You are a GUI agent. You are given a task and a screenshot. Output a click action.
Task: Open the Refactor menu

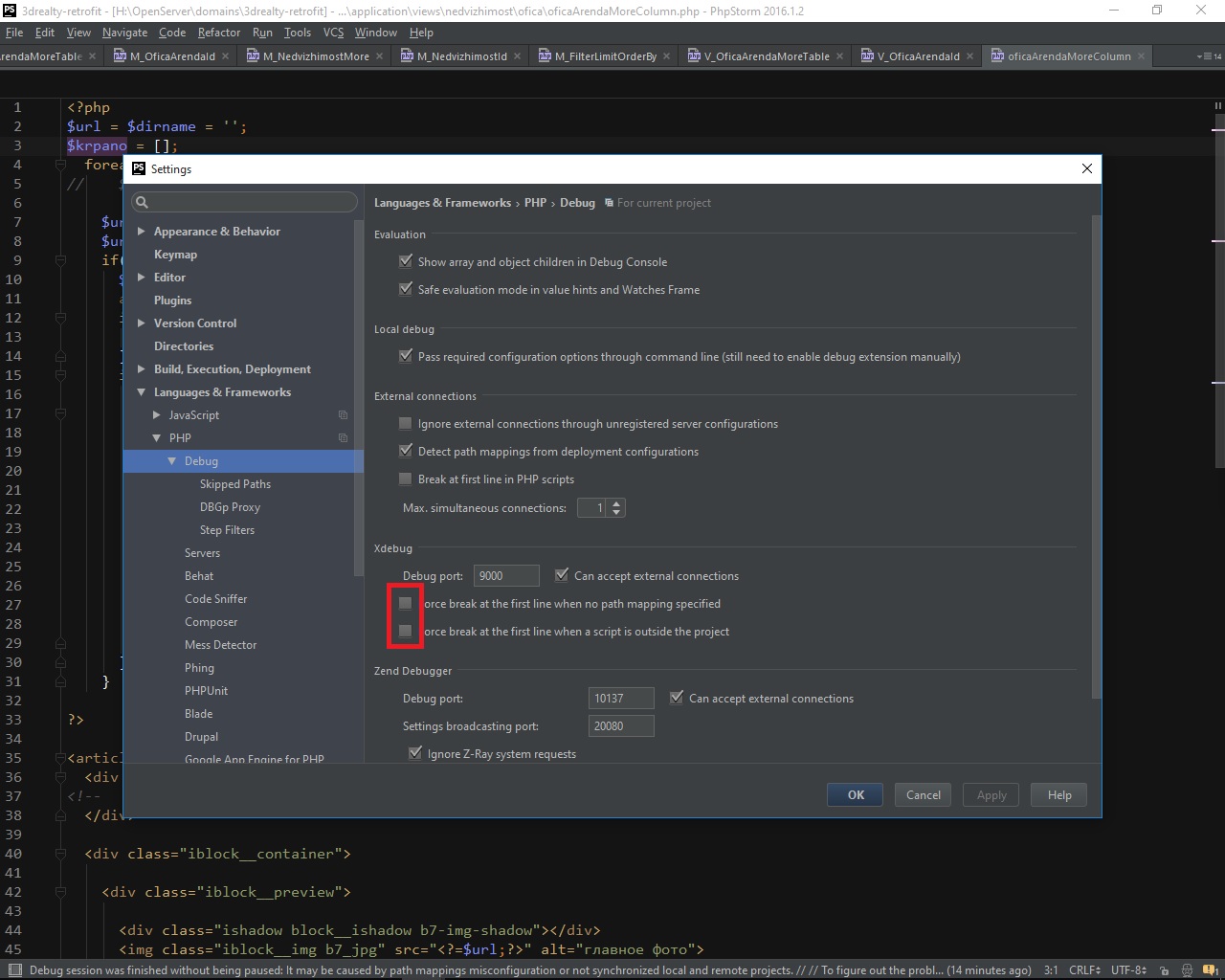pyautogui.click(x=219, y=33)
